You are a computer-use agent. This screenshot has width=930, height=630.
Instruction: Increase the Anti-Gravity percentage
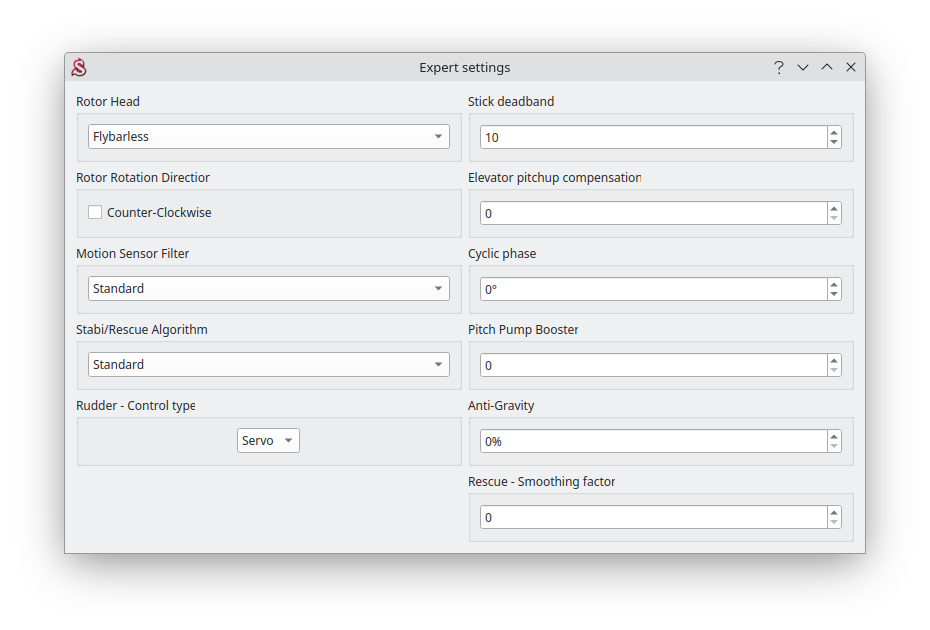pos(834,436)
